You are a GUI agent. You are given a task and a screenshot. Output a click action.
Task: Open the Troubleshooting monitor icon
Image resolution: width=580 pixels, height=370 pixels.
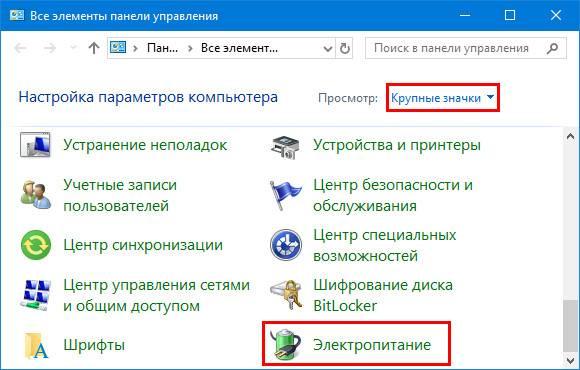coord(35,145)
